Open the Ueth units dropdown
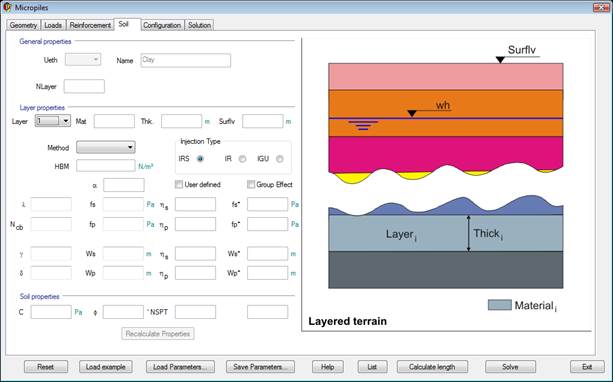Image resolution: width=613 pixels, height=382 pixels. (x=83, y=60)
